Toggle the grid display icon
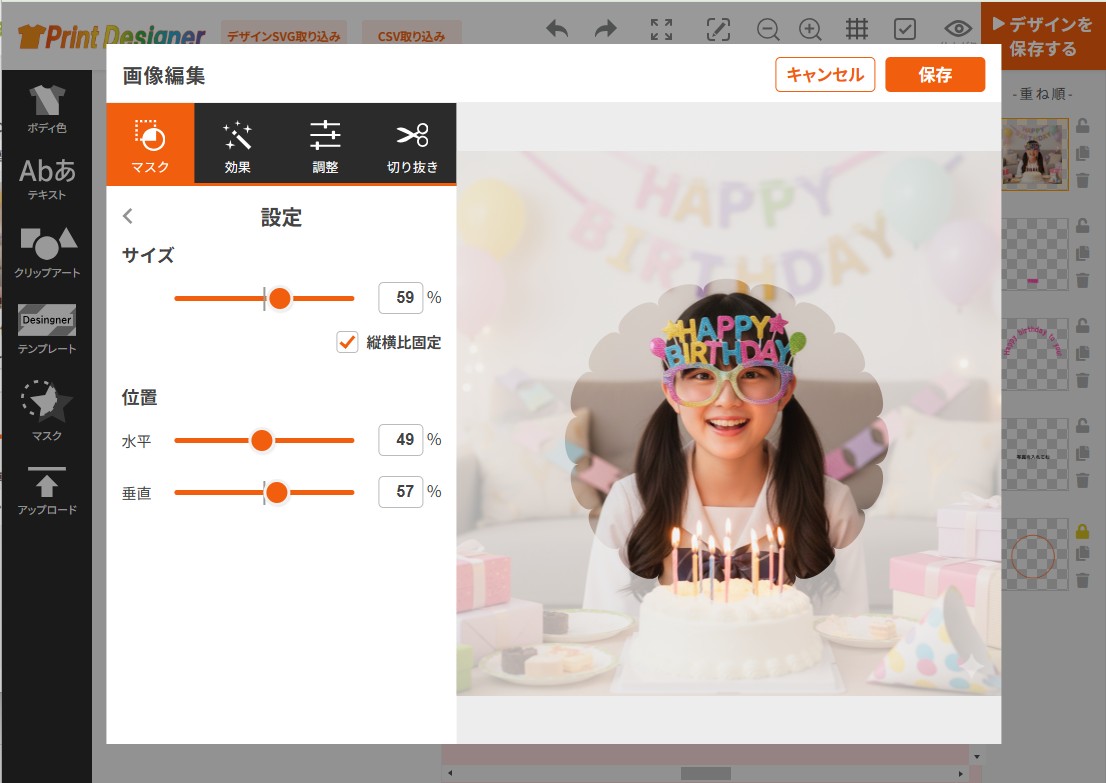1106x783 pixels. pos(857,29)
